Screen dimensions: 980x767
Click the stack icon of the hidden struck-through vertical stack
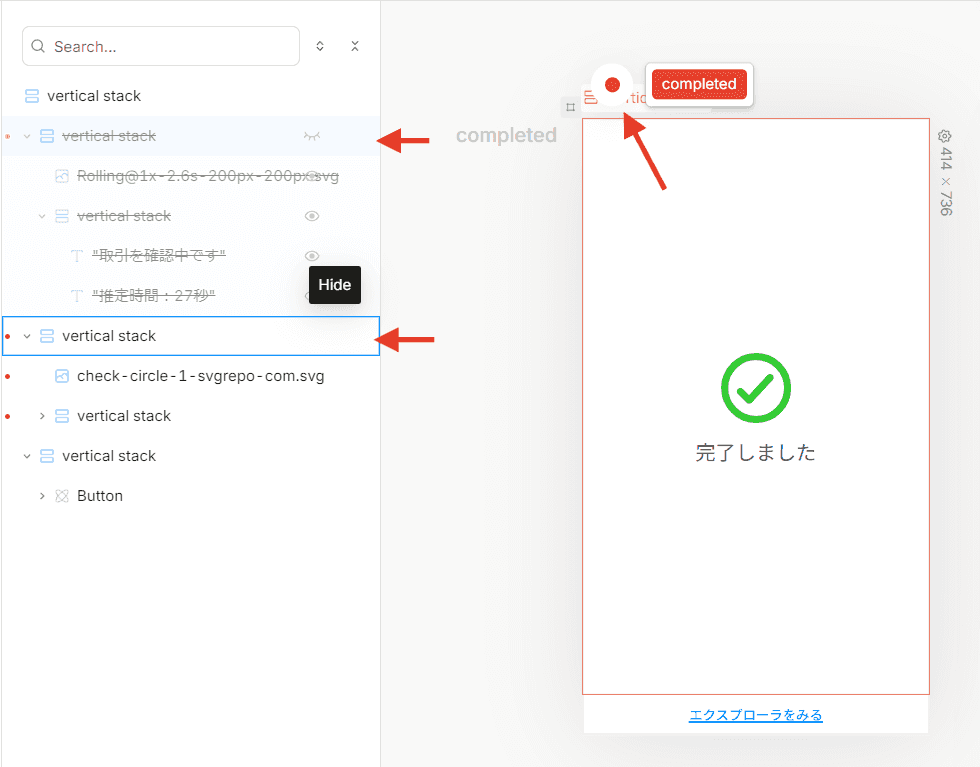(47, 136)
